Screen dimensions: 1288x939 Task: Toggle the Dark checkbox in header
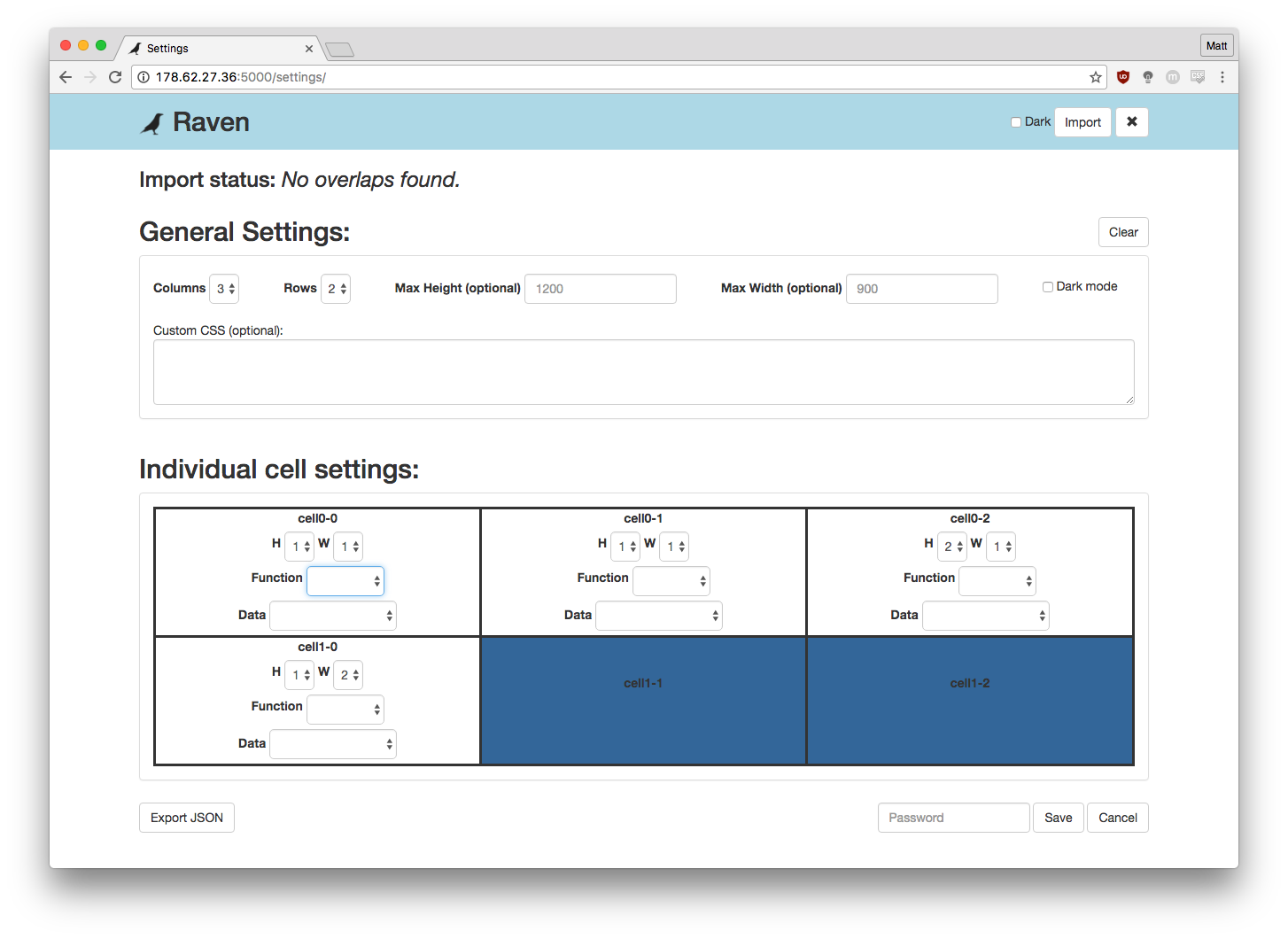click(x=1016, y=122)
